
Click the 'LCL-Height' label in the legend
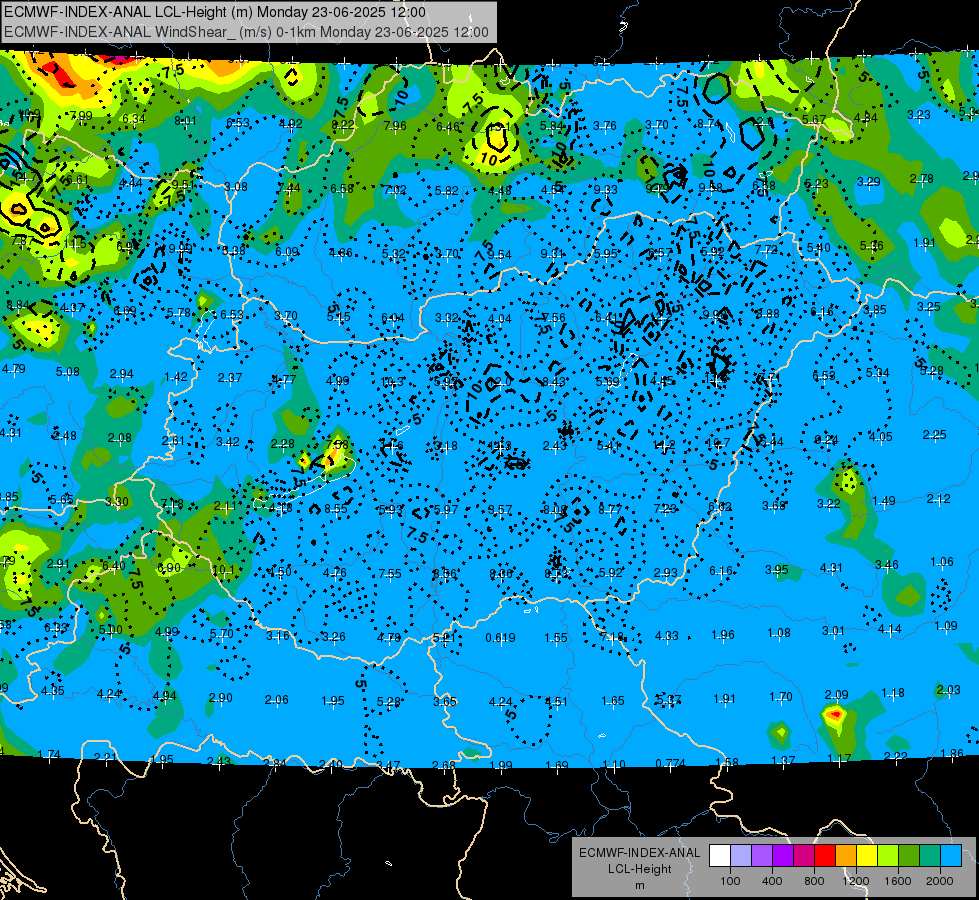click(x=639, y=869)
